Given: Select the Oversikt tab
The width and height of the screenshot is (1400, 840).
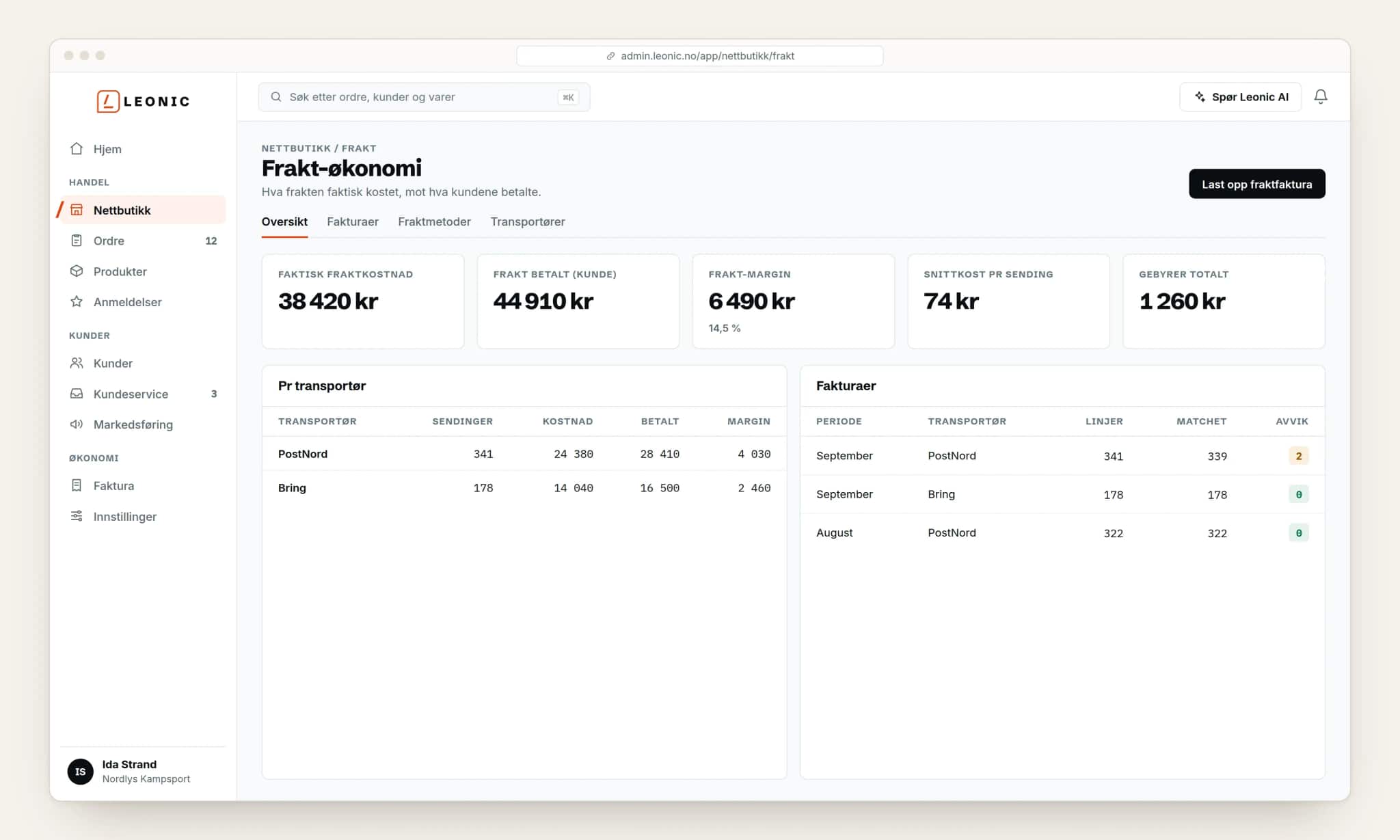Looking at the screenshot, I should coord(284,221).
